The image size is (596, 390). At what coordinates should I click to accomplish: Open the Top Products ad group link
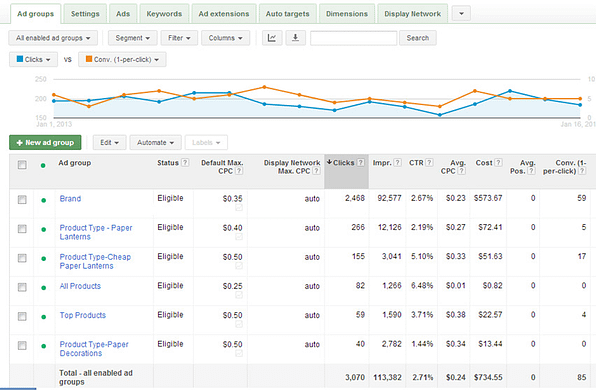(82, 315)
